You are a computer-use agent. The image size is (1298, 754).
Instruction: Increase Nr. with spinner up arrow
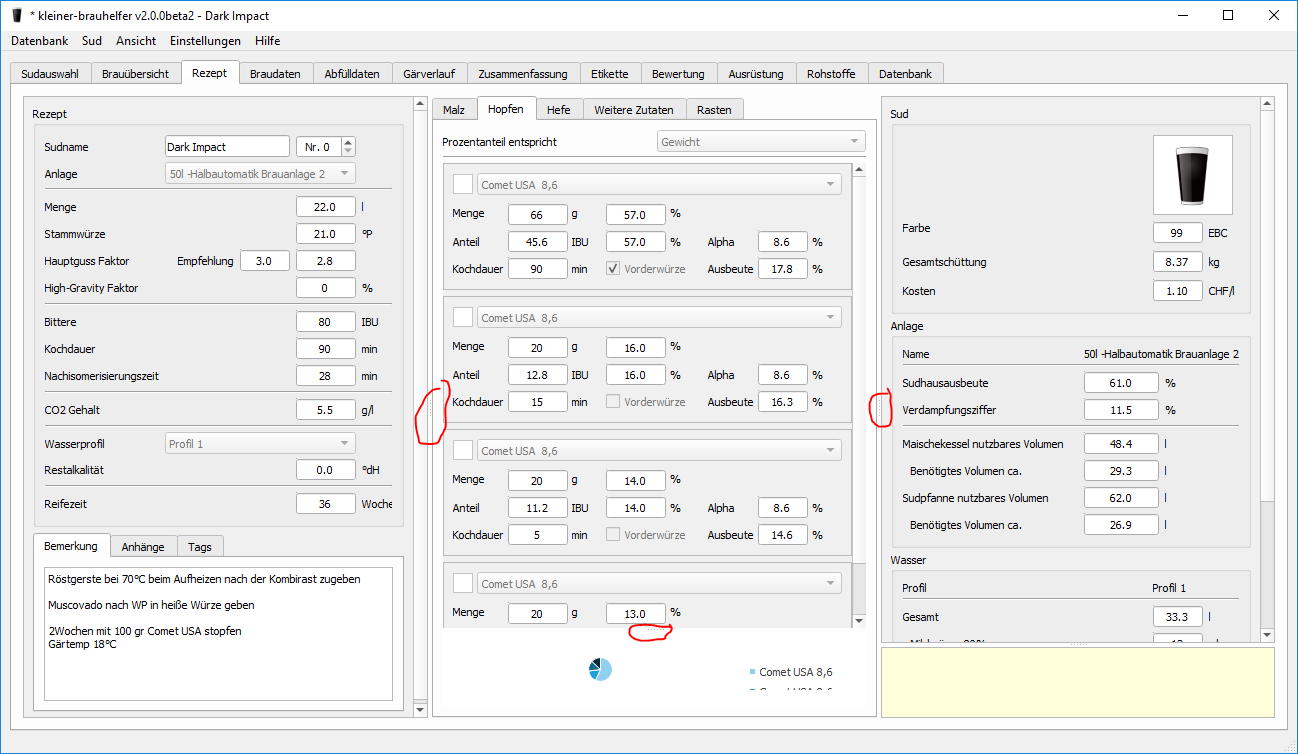coord(349,142)
